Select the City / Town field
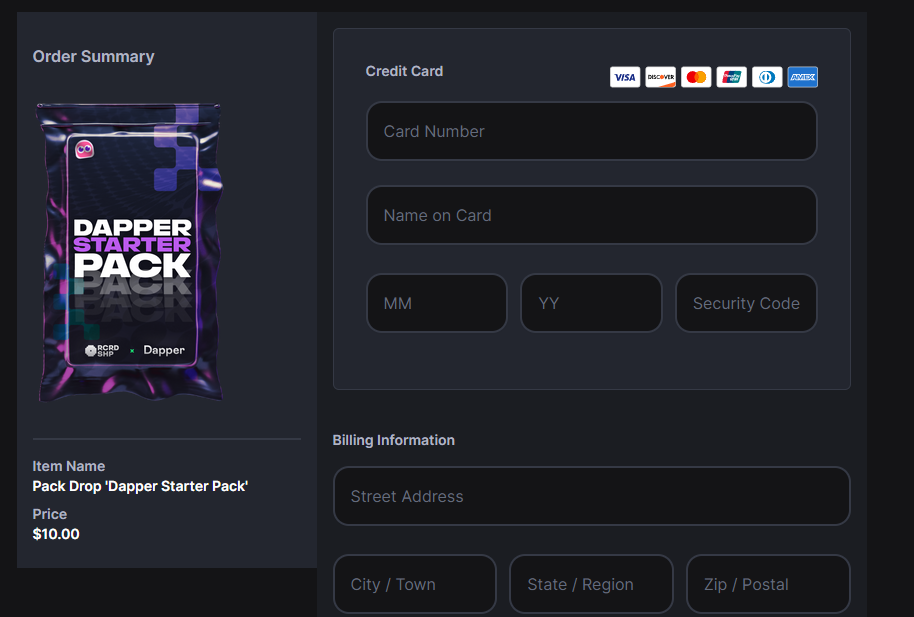The width and height of the screenshot is (914, 617). tap(414, 584)
